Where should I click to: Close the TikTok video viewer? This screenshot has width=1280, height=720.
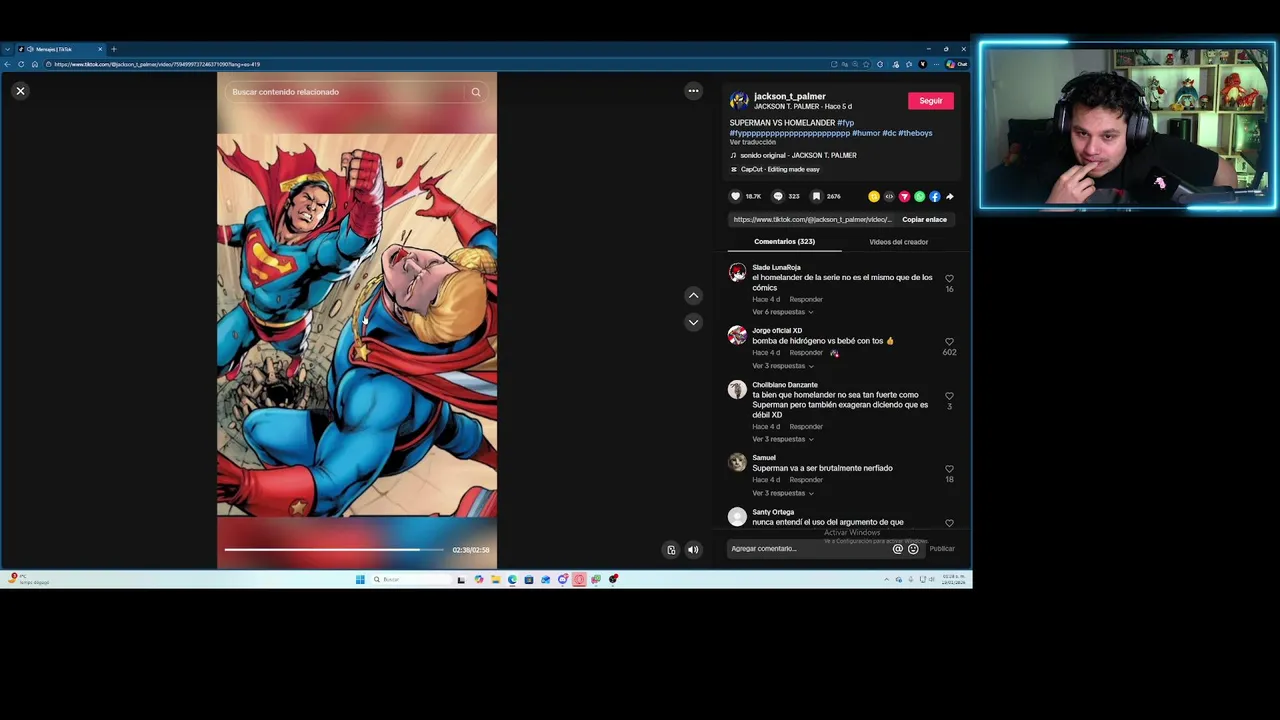(x=20, y=91)
